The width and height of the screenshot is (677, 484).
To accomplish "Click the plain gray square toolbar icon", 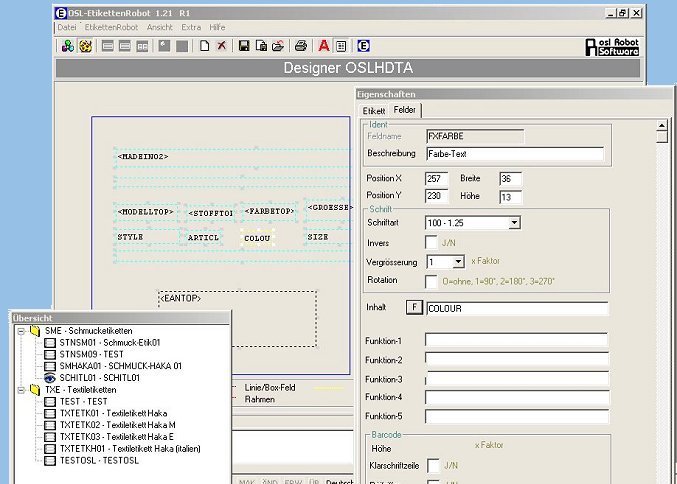I will (x=182, y=46).
